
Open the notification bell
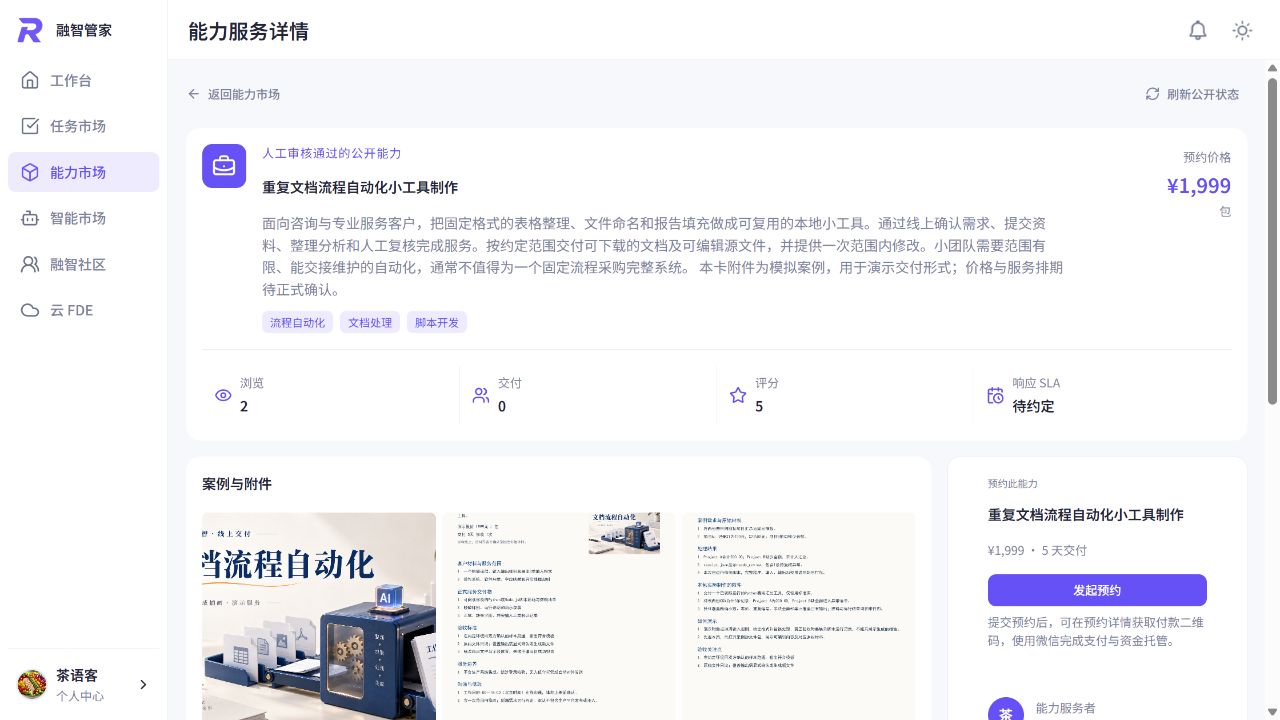point(1198,31)
